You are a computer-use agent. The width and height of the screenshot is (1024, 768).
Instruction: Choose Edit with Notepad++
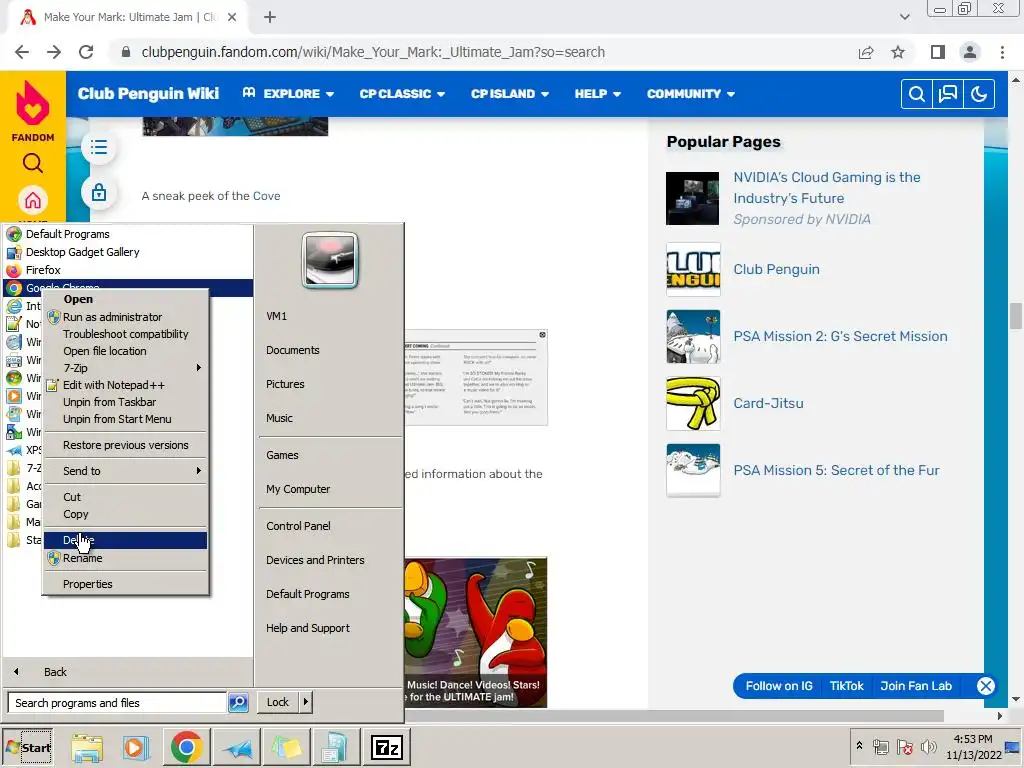[125, 385]
